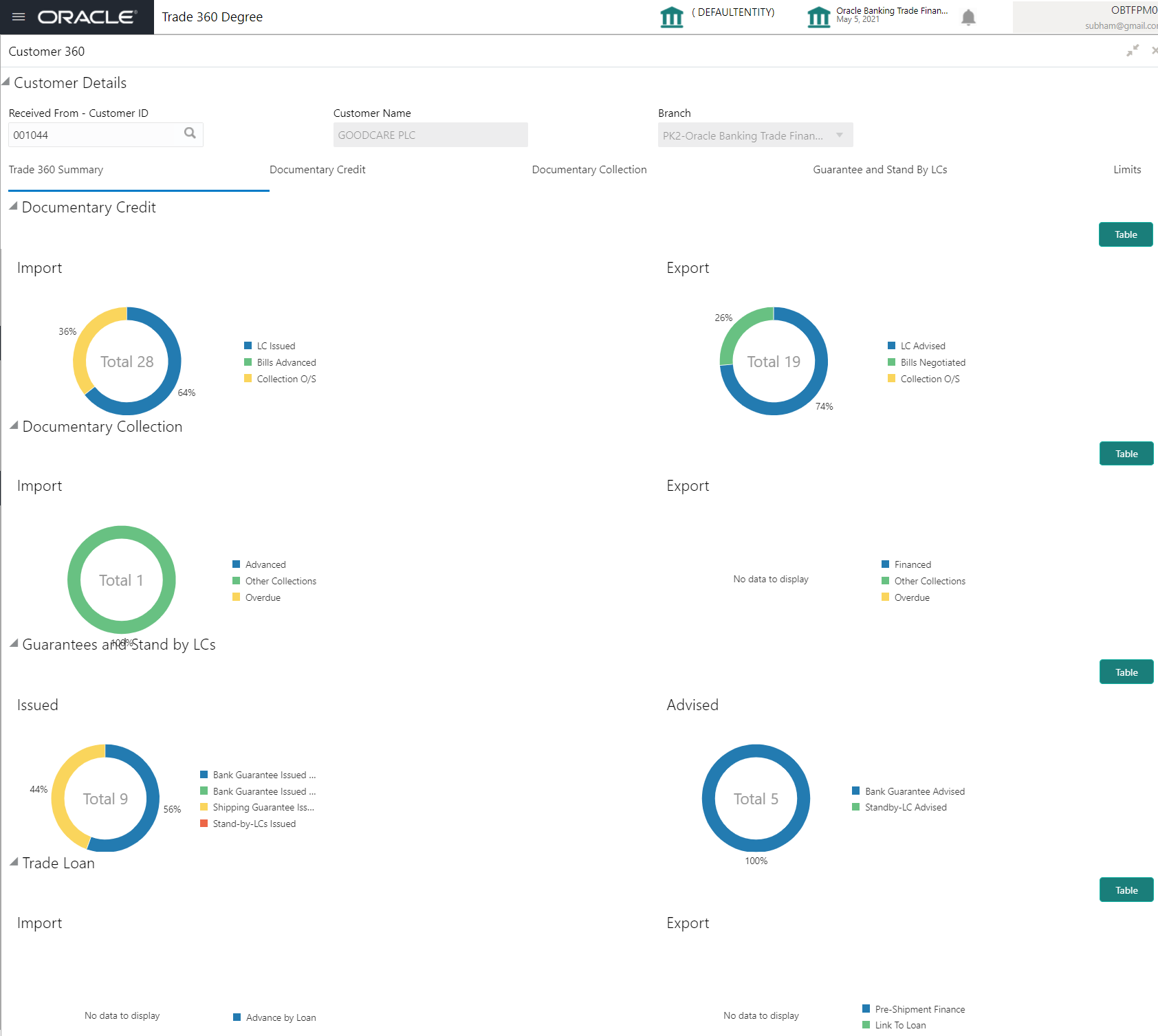Viewport: 1158px width, 1036px height.
Task: Open the hamburger navigation menu
Action: [x=19, y=16]
